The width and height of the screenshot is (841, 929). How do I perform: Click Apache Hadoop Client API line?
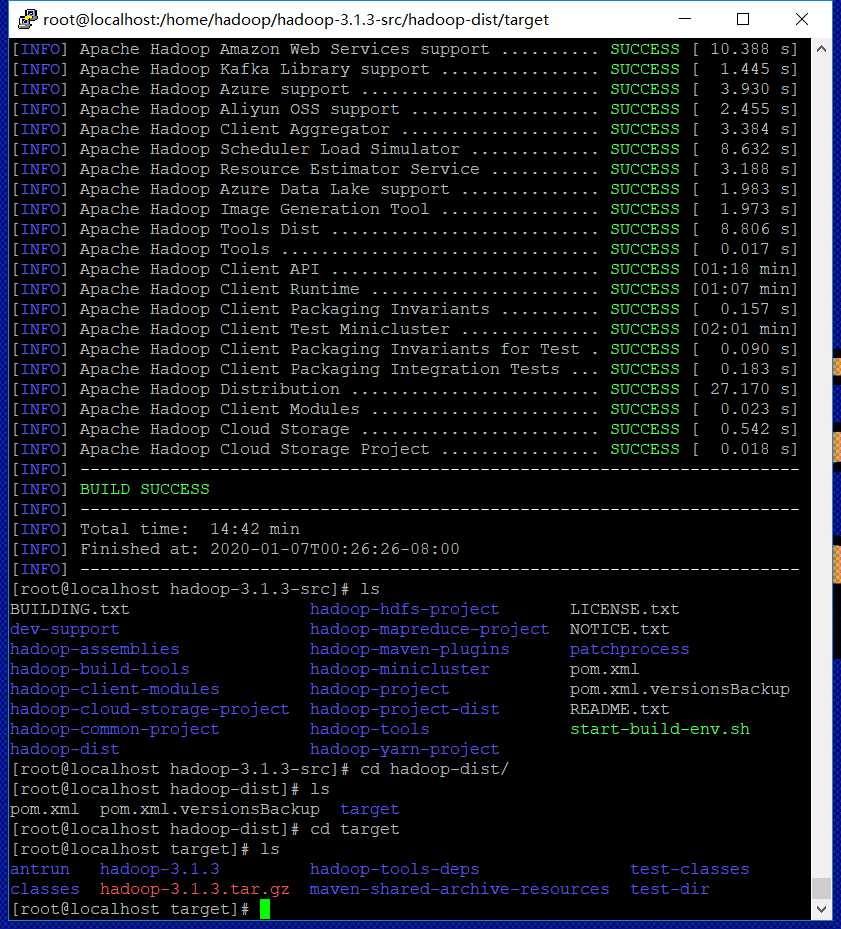(405, 270)
